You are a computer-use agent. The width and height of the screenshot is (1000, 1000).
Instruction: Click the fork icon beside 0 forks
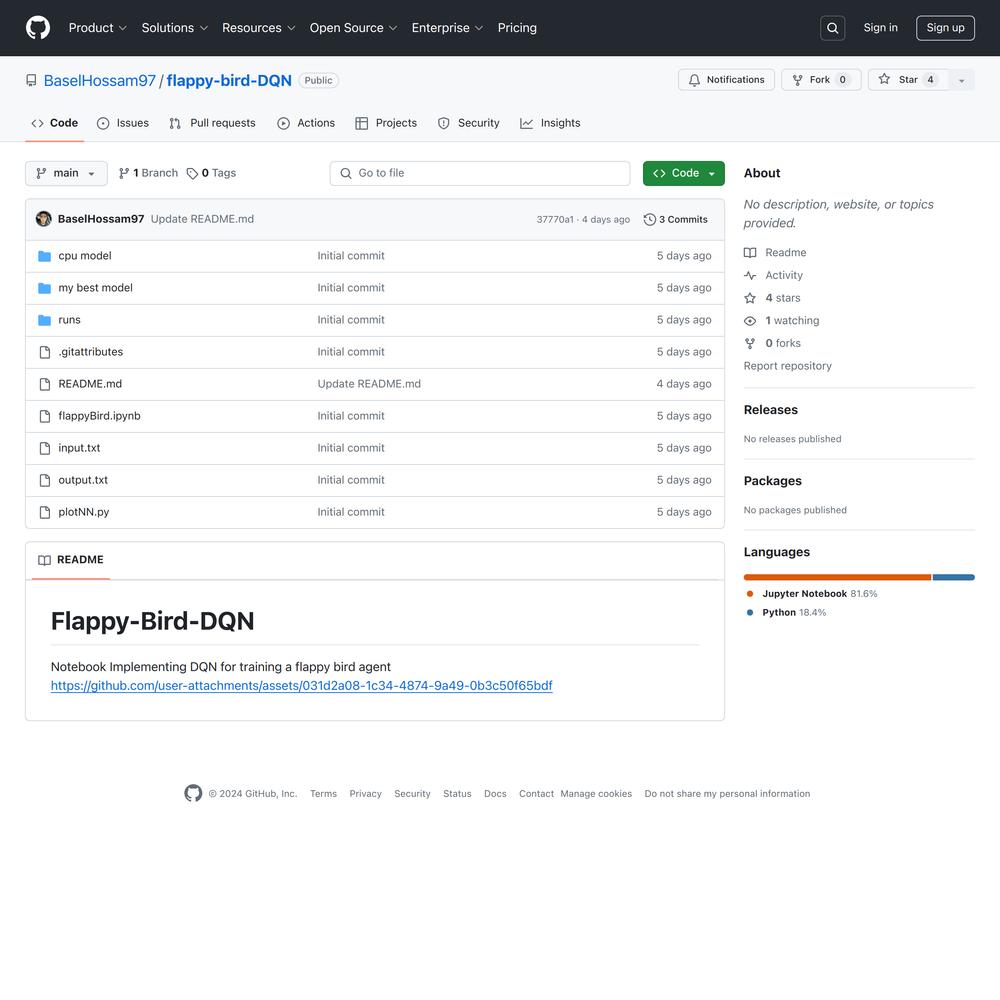(x=750, y=343)
